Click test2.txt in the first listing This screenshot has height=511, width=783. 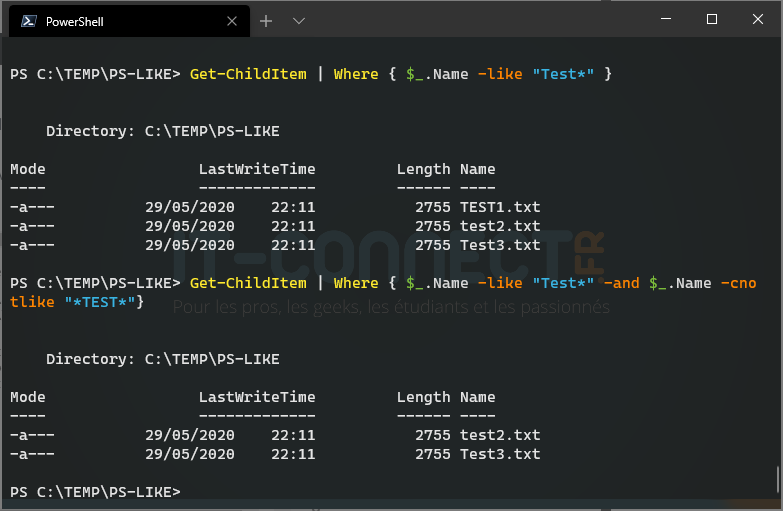tap(500, 226)
